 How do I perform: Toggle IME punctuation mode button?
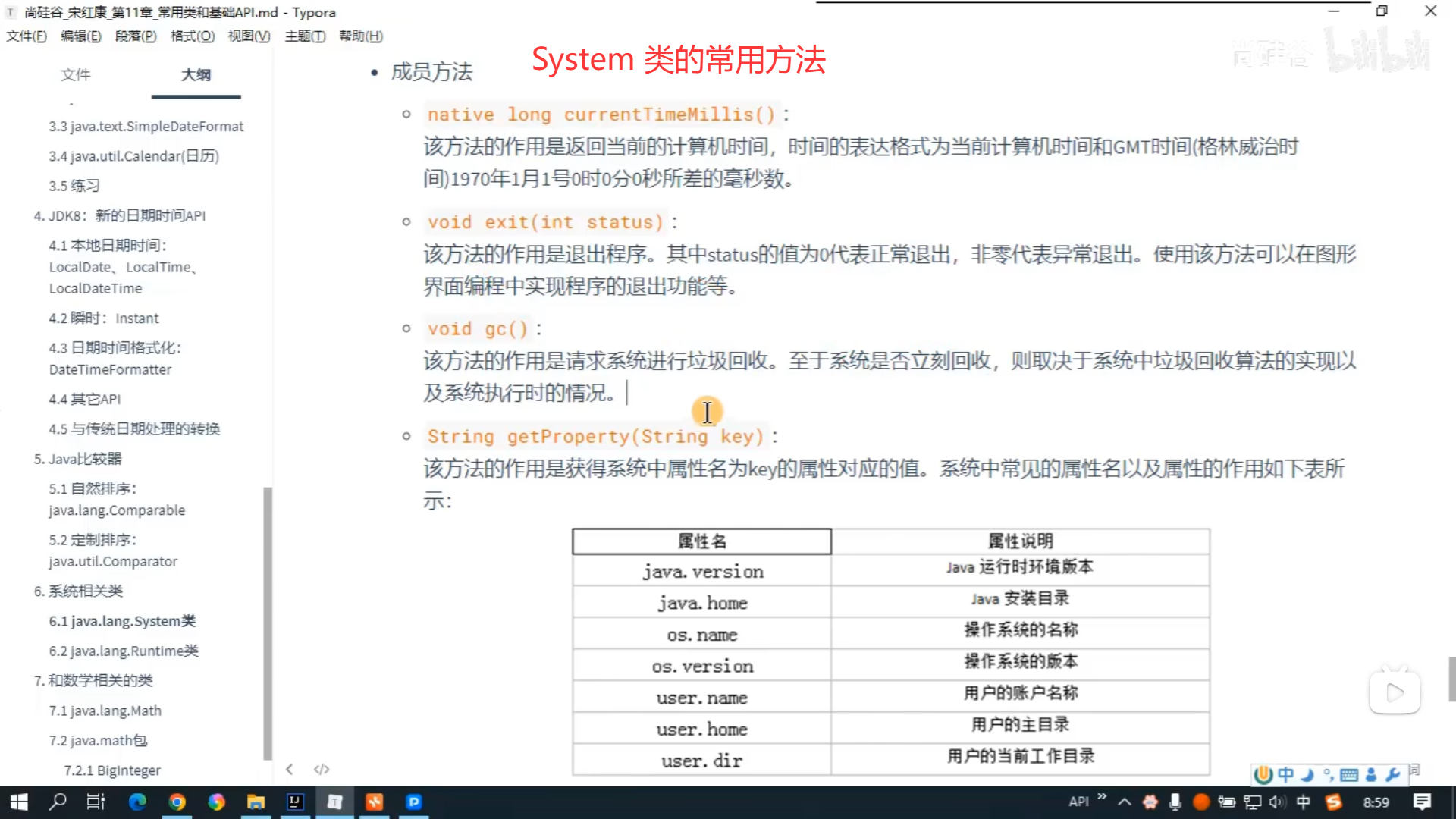point(1328,774)
